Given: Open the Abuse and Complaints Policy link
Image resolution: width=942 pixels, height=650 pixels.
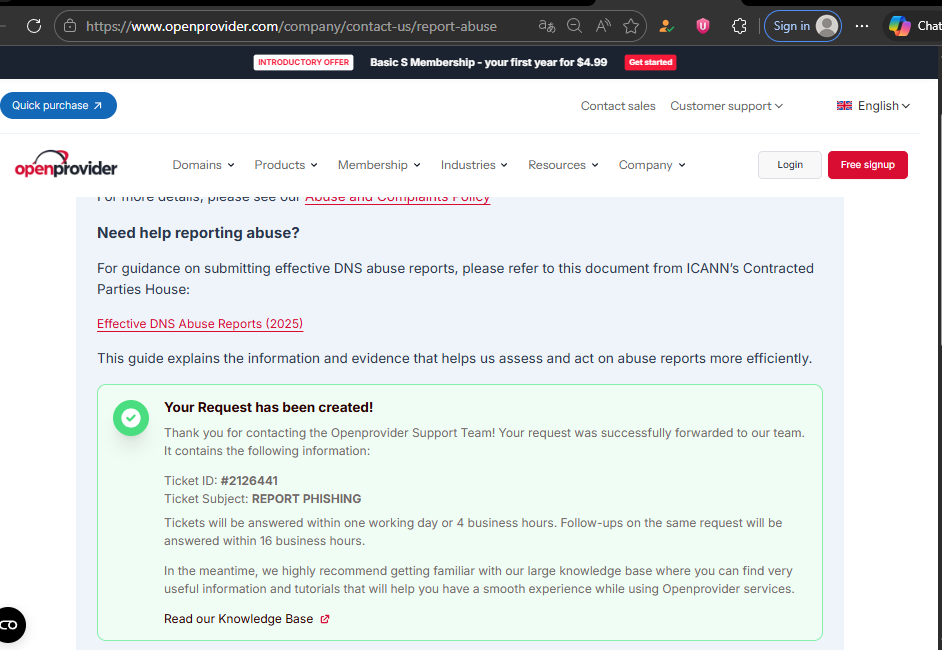Looking at the screenshot, I should (x=398, y=199).
